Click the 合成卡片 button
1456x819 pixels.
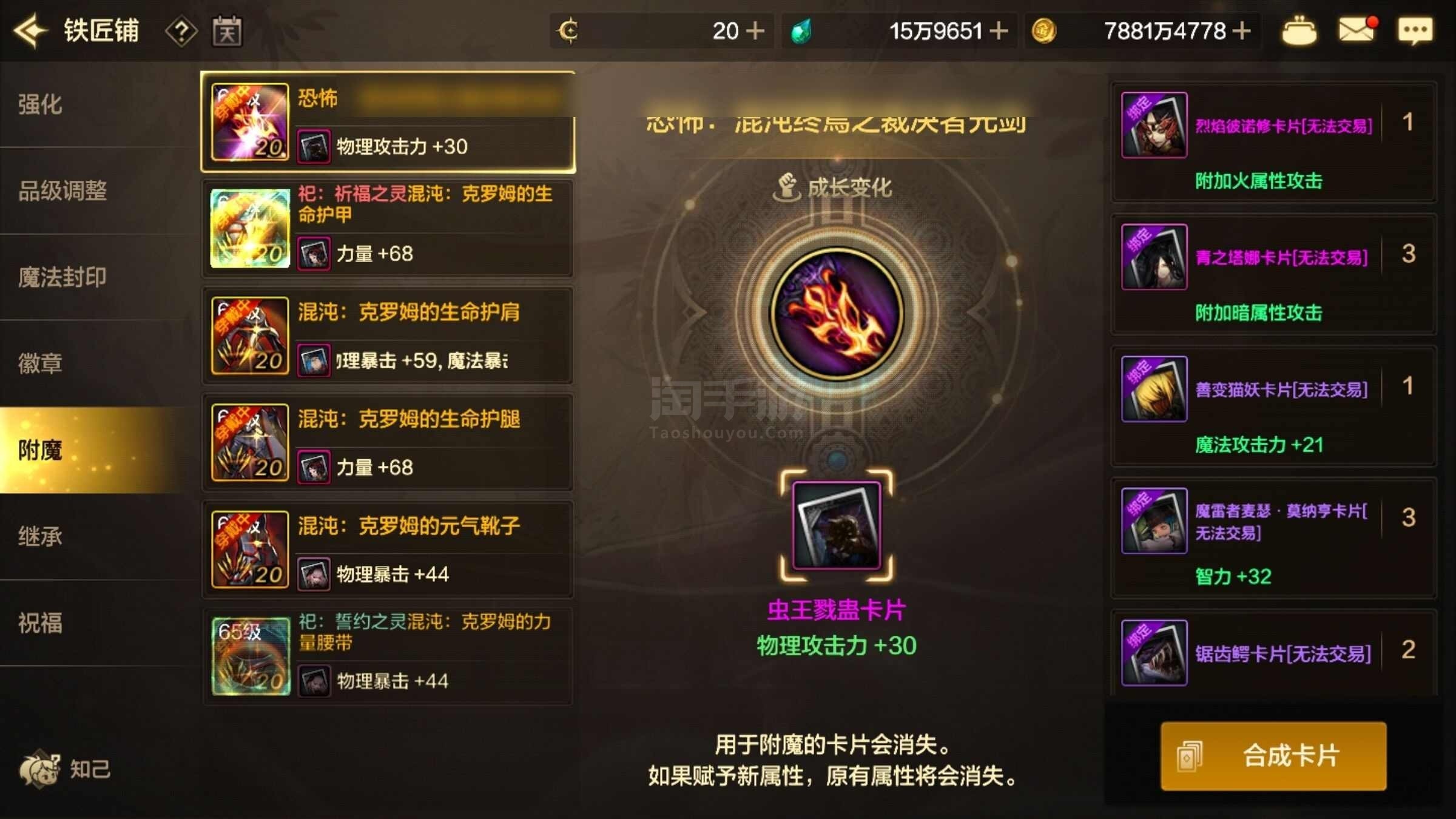point(1273,756)
